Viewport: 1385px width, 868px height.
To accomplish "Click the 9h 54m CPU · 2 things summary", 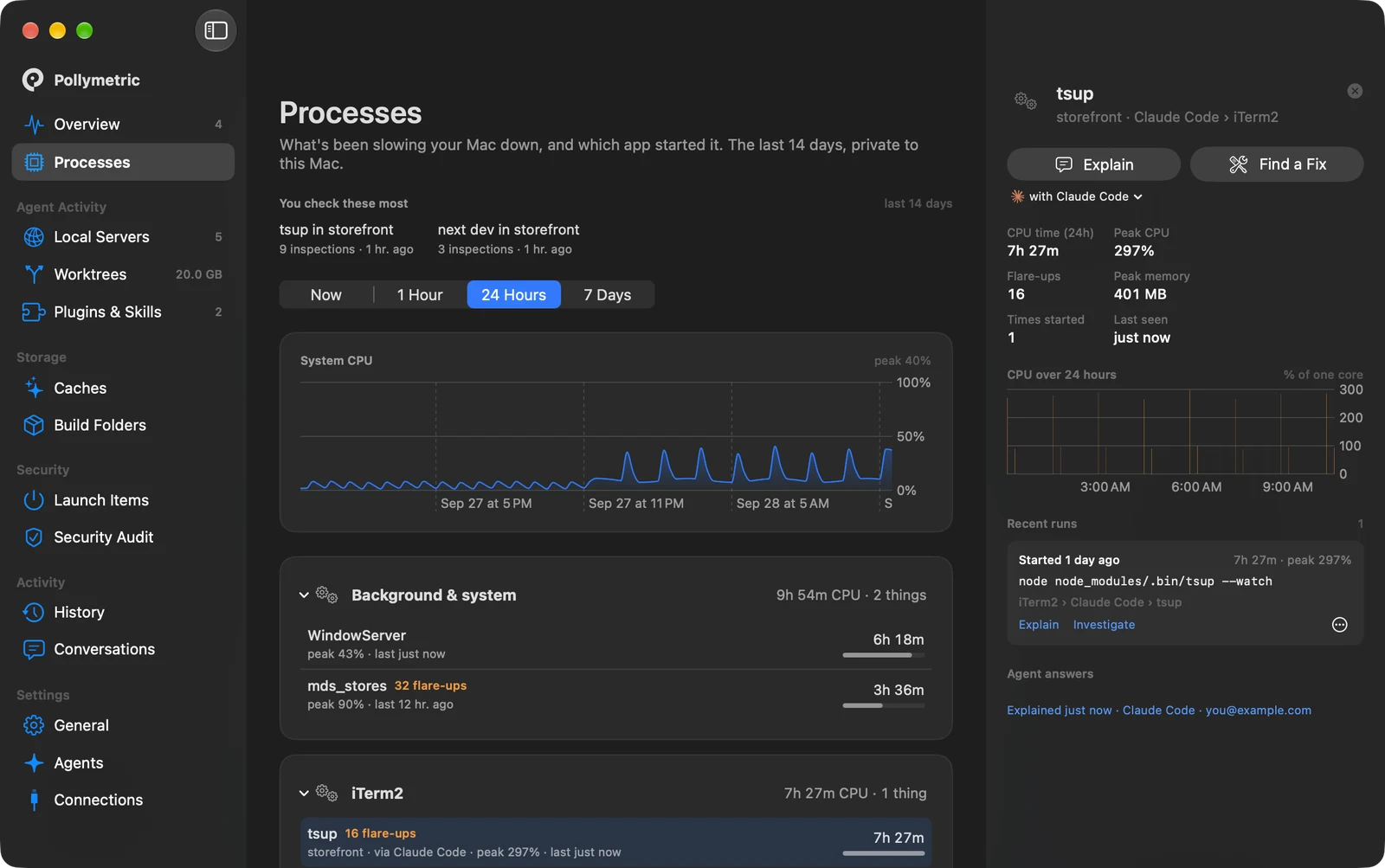I will 851,595.
